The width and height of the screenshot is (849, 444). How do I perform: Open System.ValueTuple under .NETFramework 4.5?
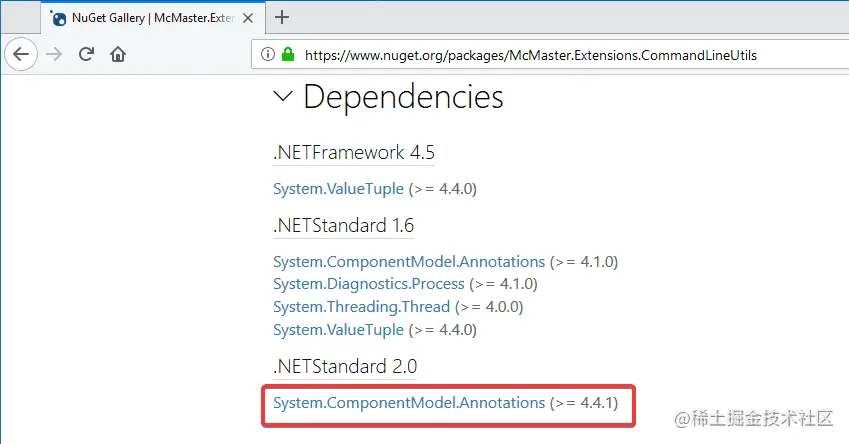(338, 188)
